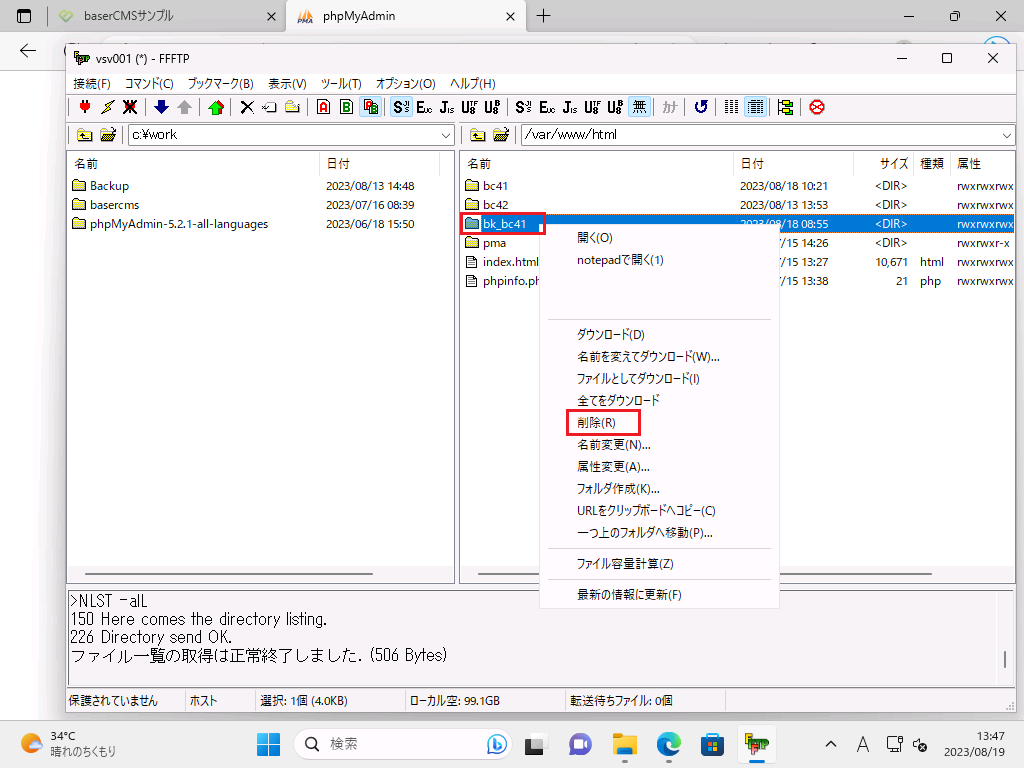Open the ブックマーク(B) menu
Viewport: 1024px width, 768px height.
pyautogui.click(x=220, y=84)
